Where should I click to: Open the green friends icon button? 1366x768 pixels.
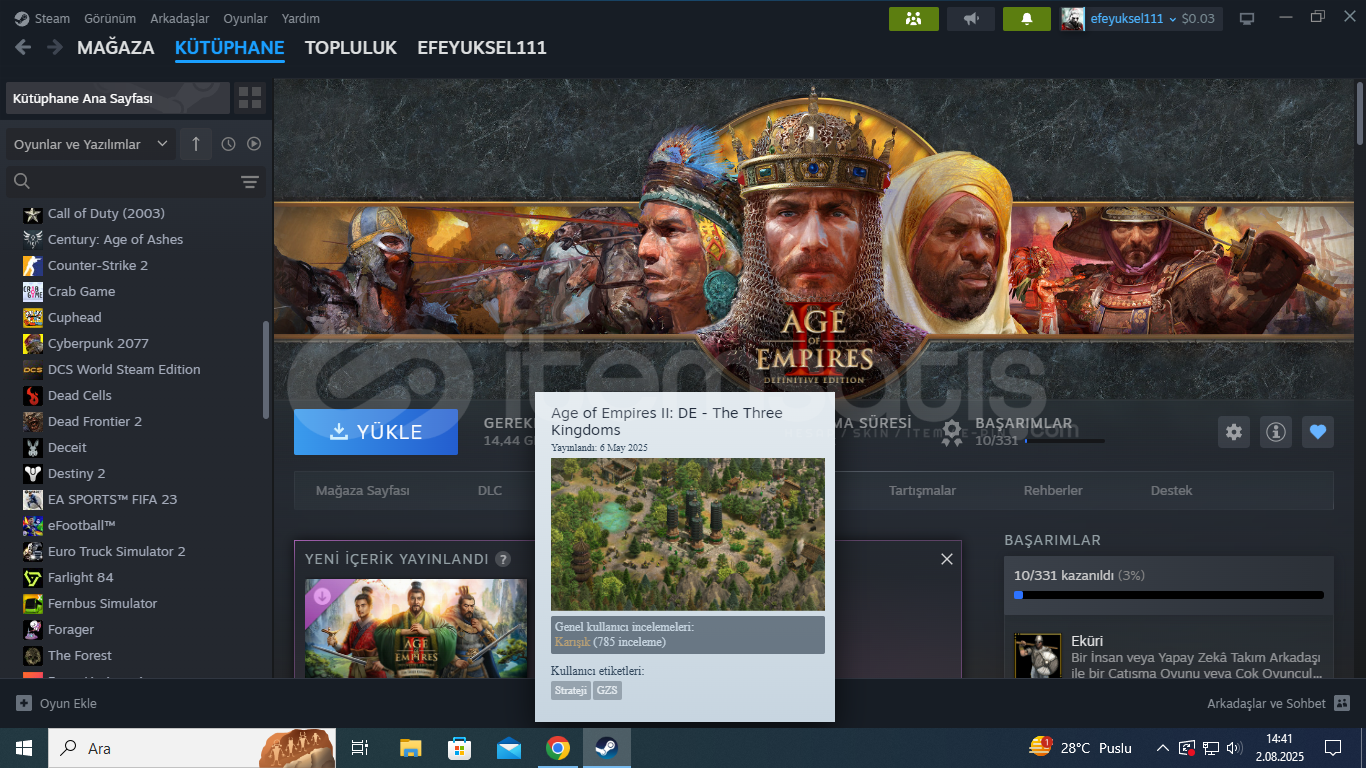click(914, 19)
